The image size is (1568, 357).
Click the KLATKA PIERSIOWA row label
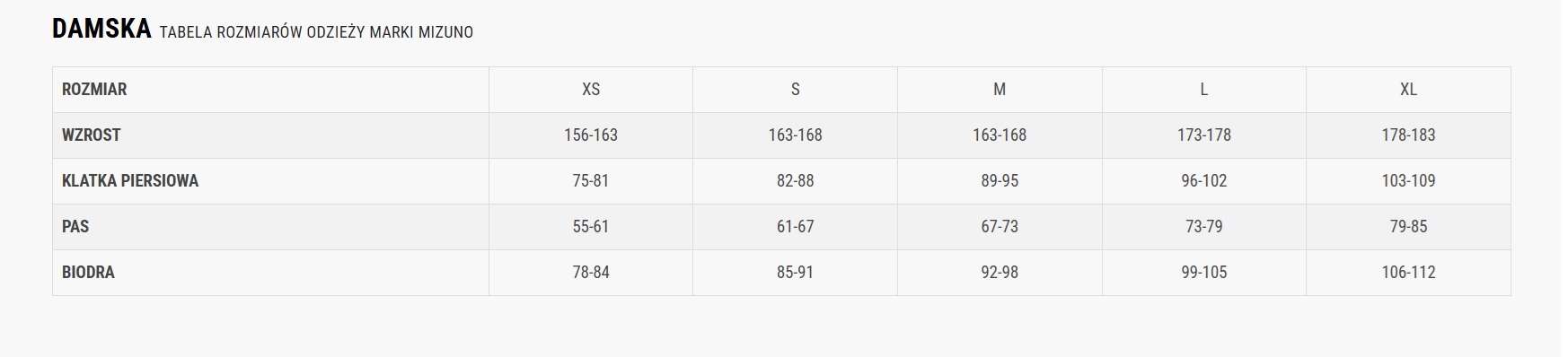[130, 181]
